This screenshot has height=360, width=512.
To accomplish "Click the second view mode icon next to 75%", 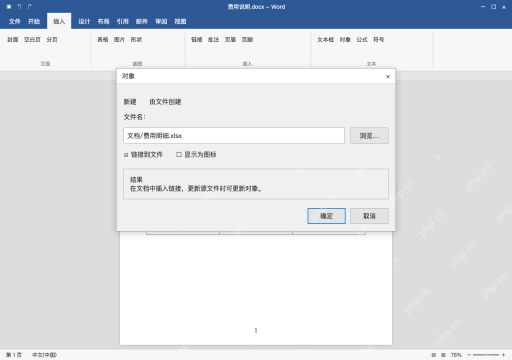I will (x=443, y=355).
